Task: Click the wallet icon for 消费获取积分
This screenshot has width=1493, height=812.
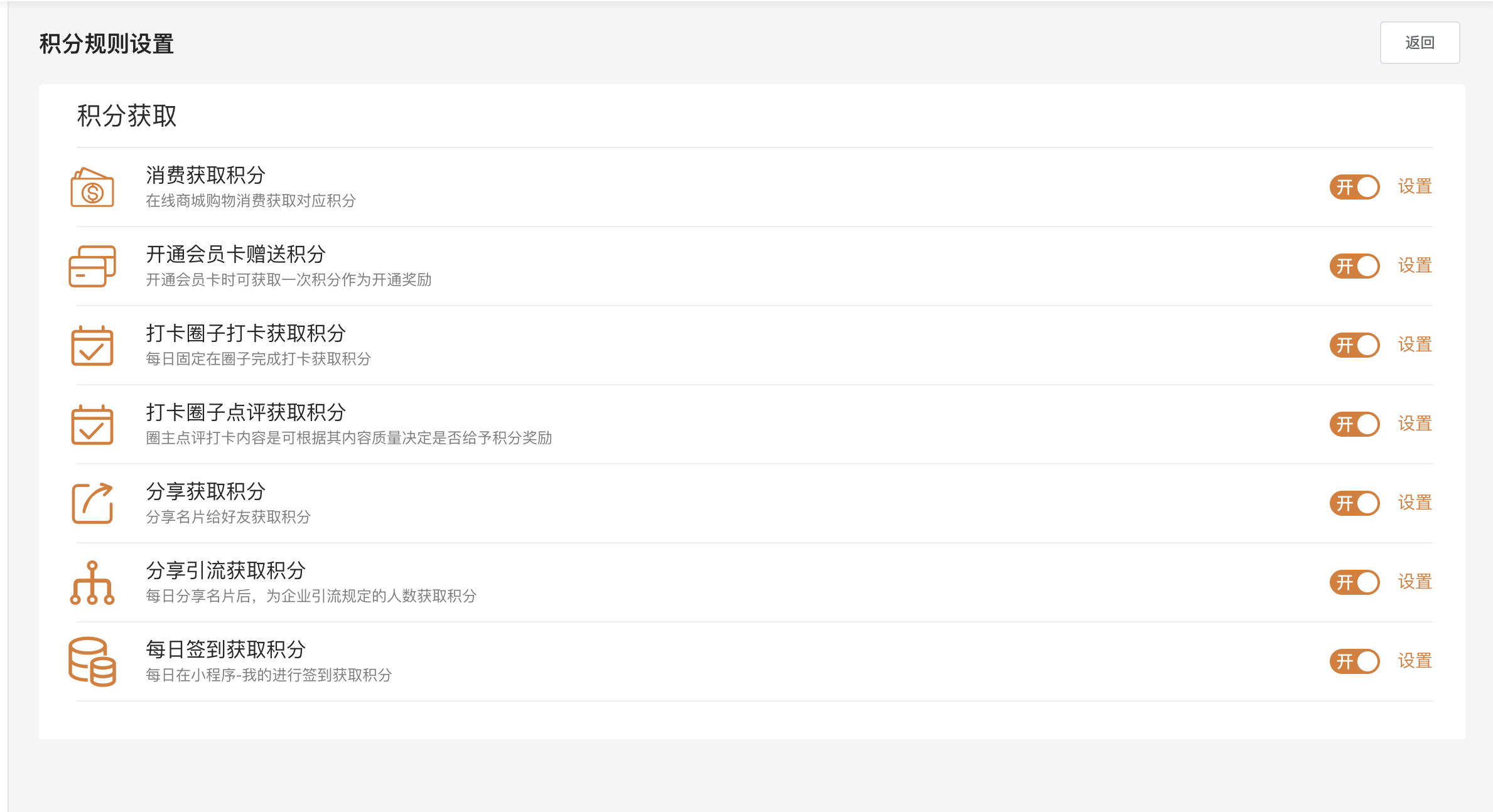Action: (x=92, y=188)
